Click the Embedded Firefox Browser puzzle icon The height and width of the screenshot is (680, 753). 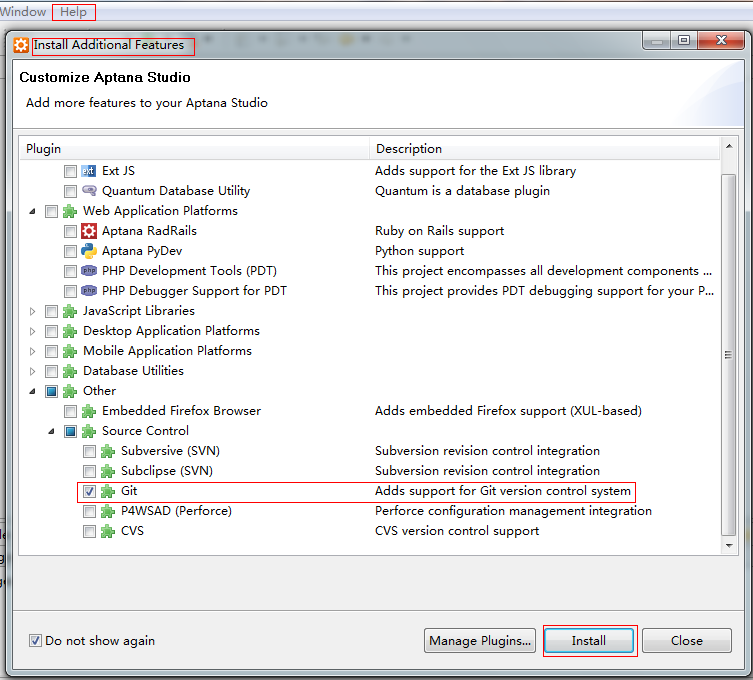89,411
